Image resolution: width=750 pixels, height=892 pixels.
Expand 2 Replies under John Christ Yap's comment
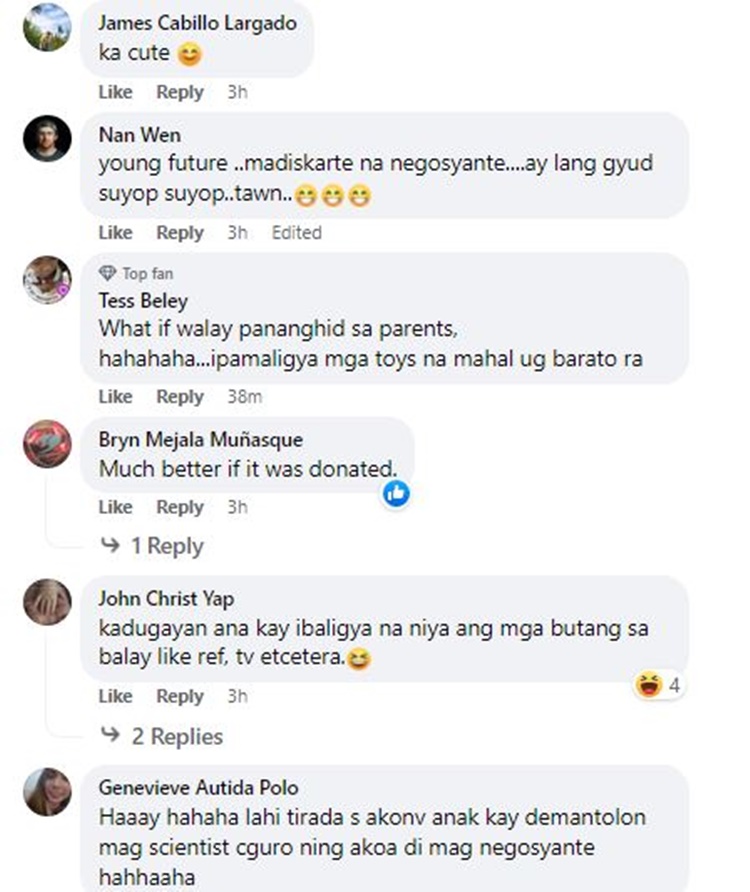point(177,736)
